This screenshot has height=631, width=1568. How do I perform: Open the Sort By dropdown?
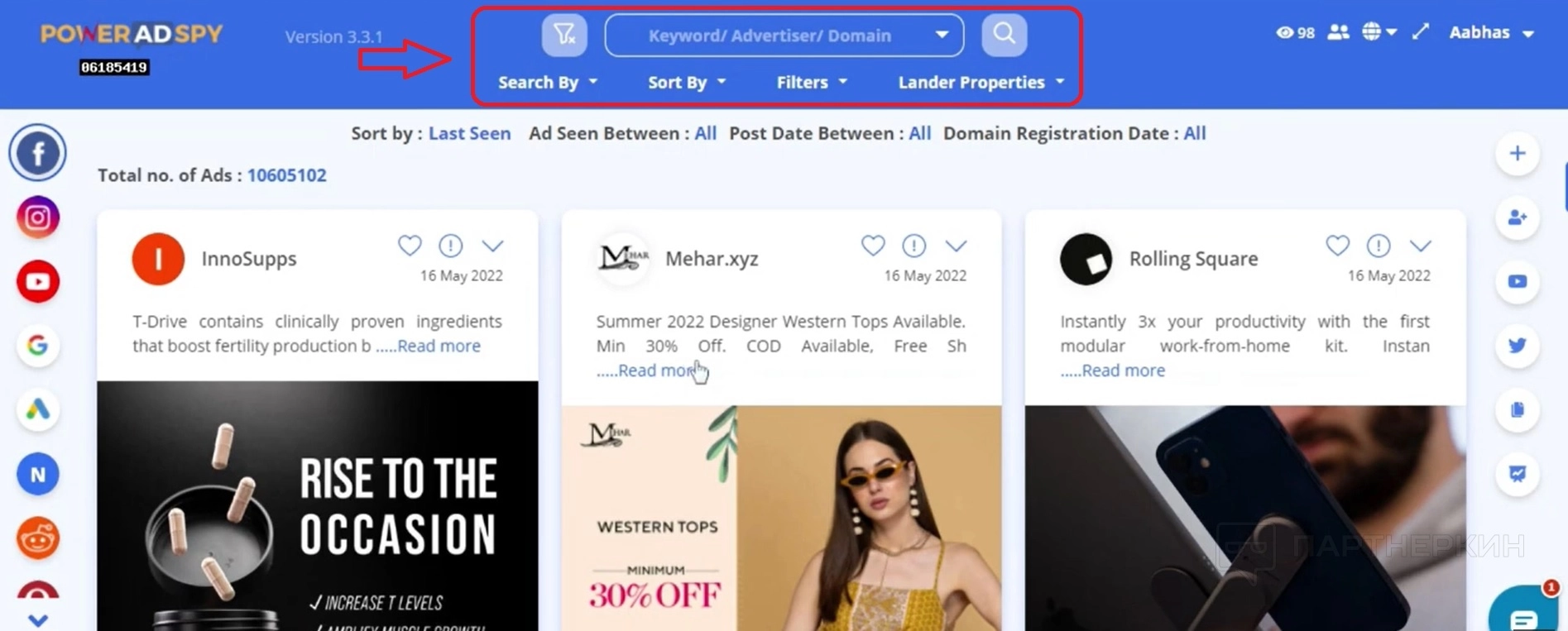click(686, 83)
